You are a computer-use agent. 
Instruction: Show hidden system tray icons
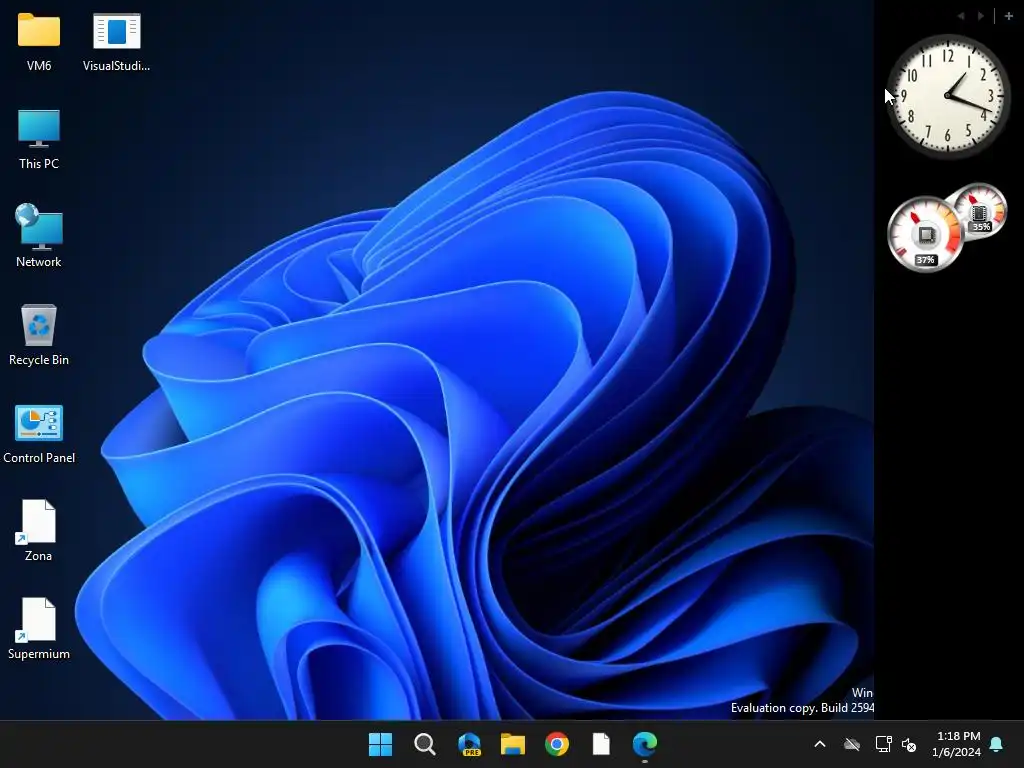pyautogui.click(x=820, y=744)
